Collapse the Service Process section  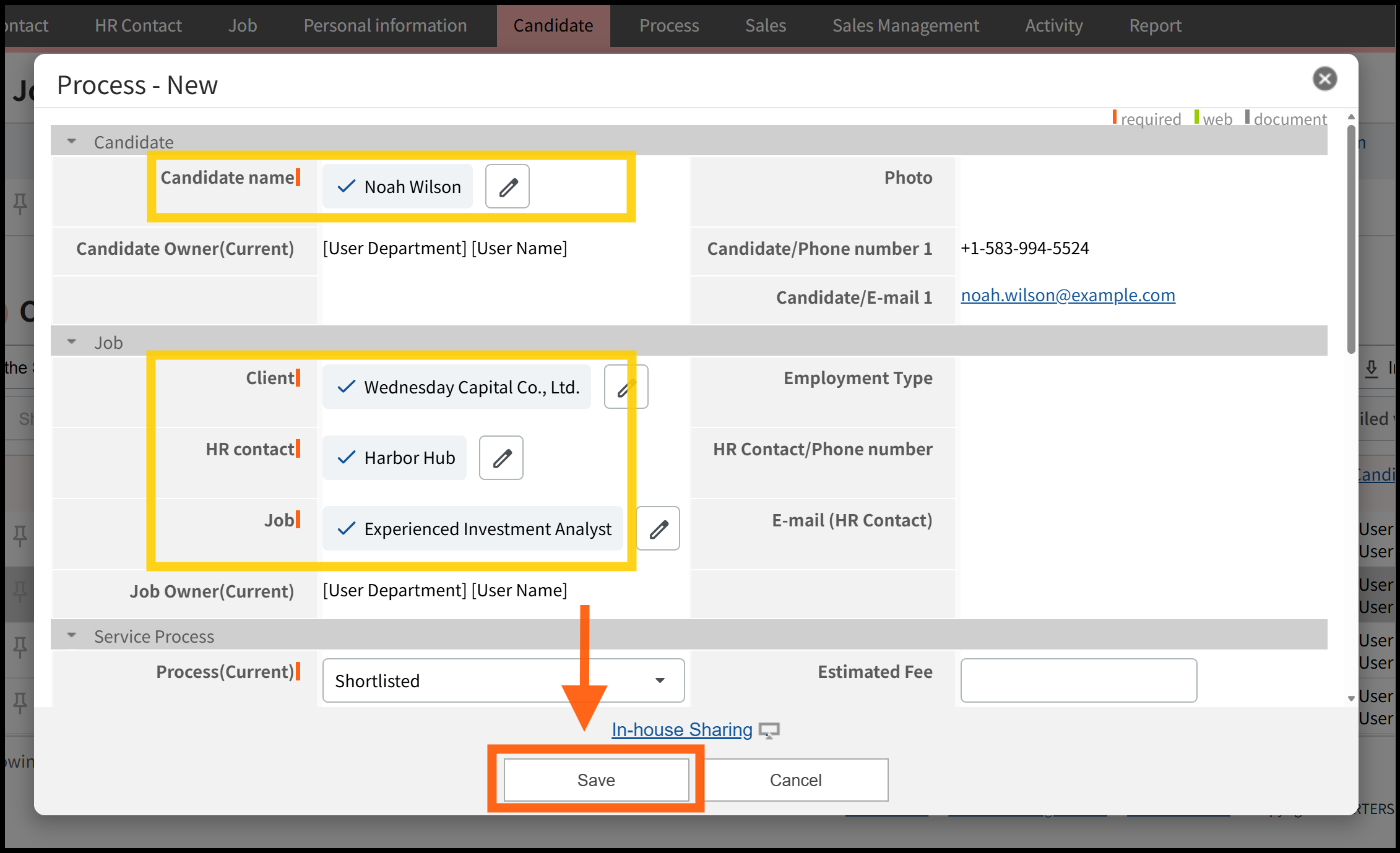[x=72, y=636]
